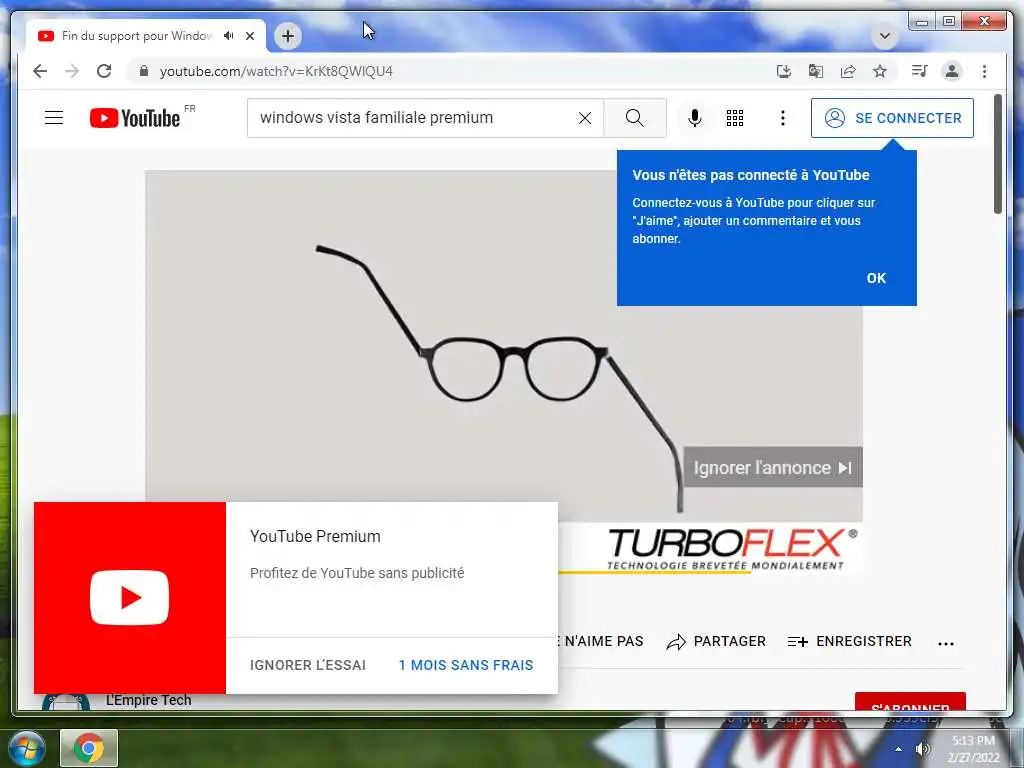1024x768 pixels.
Task: Expand the tab search chevron
Action: (x=885, y=36)
